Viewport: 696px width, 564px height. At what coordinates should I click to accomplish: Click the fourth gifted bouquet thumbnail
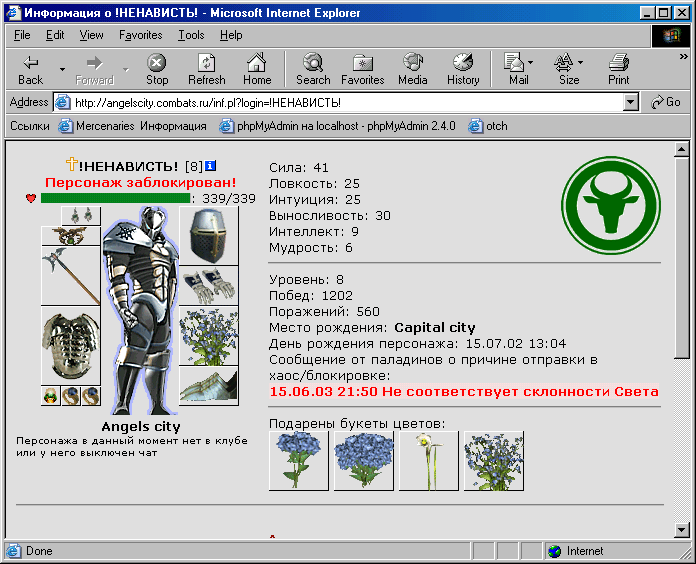(494, 461)
